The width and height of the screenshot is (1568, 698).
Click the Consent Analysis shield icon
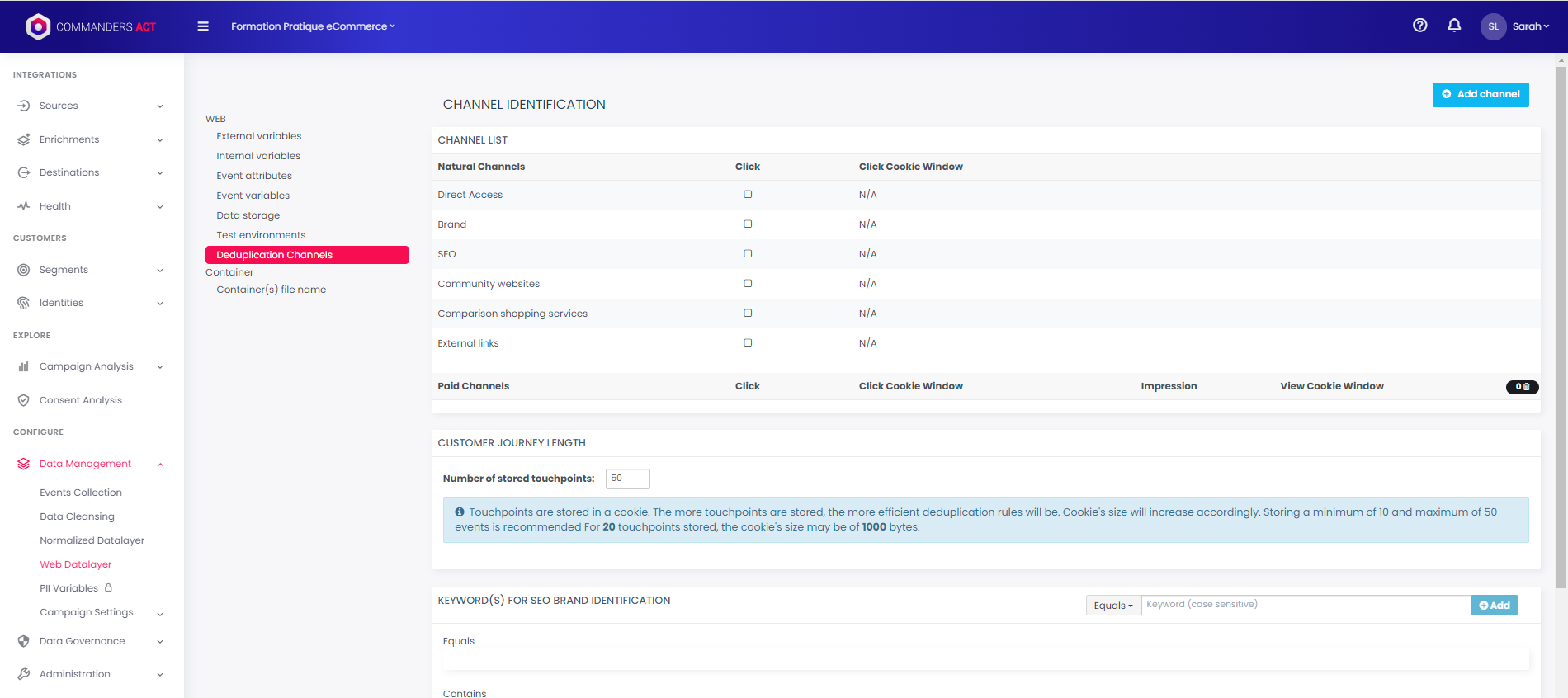coord(24,400)
